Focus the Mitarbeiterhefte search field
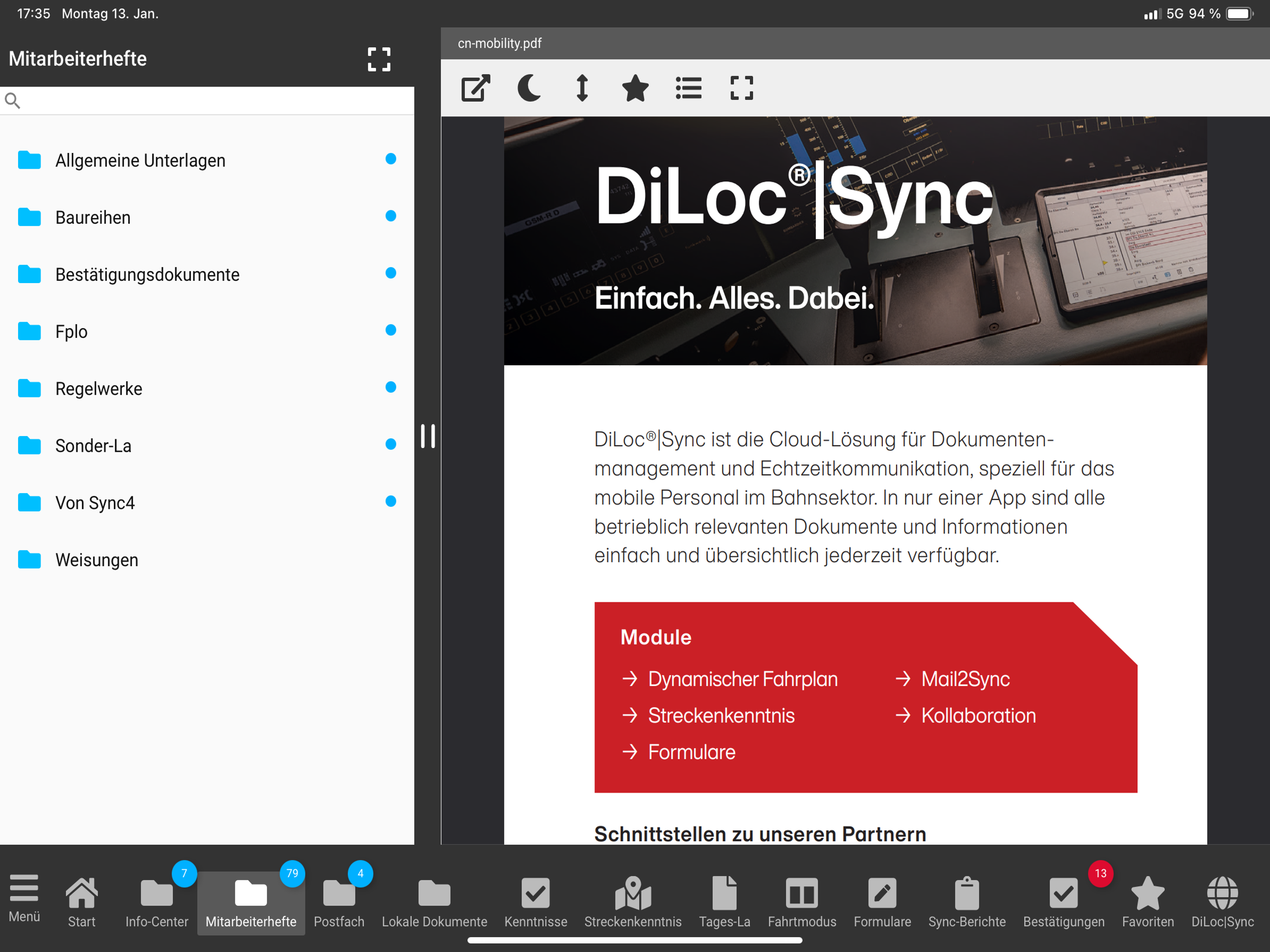Viewport: 1270px width, 952px height. point(207,100)
